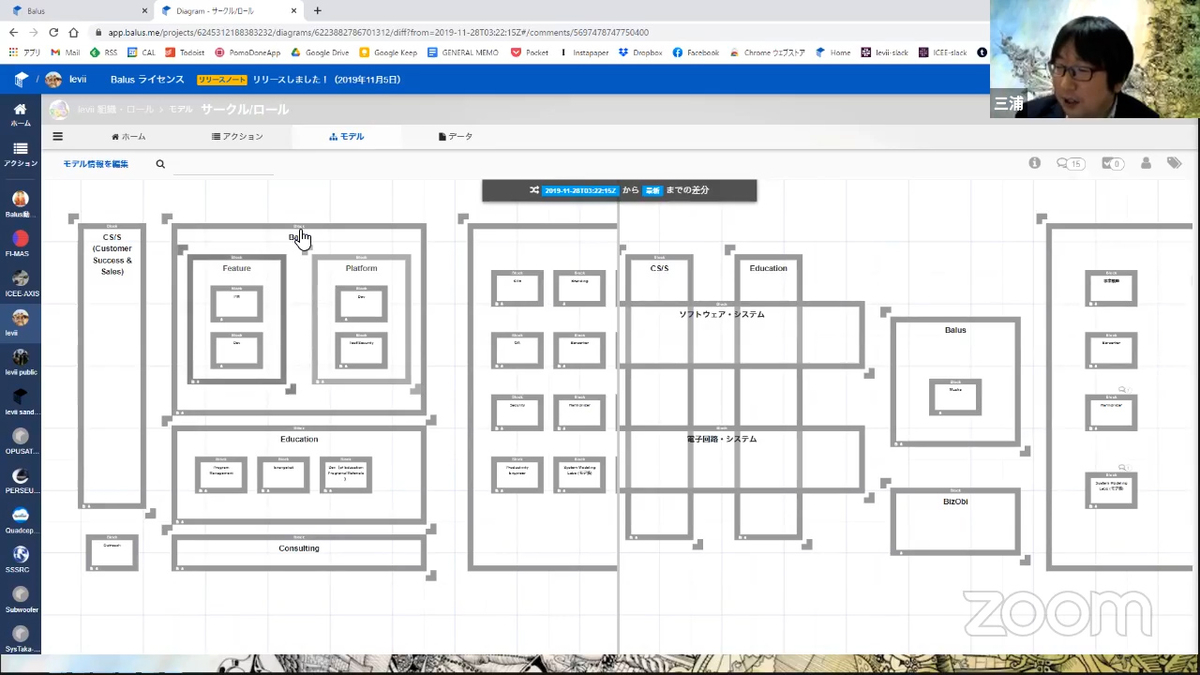Image resolution: width=1200 pixels, height=675 pixels.
Task: Open the GENERAL MEMO bookmark
Action: [x=463, y=52]
